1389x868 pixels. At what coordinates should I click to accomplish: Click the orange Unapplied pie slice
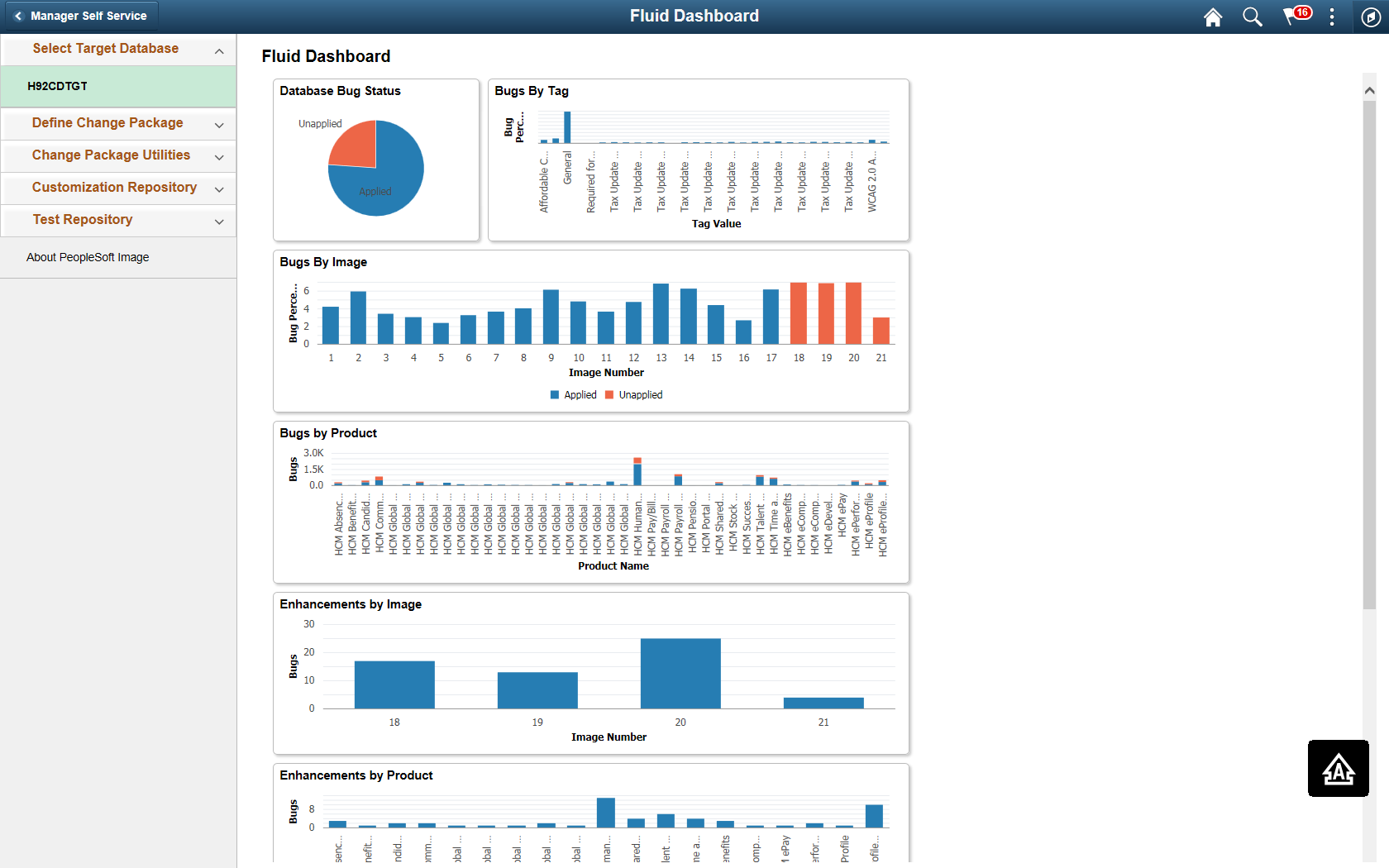tap(356, 146)
